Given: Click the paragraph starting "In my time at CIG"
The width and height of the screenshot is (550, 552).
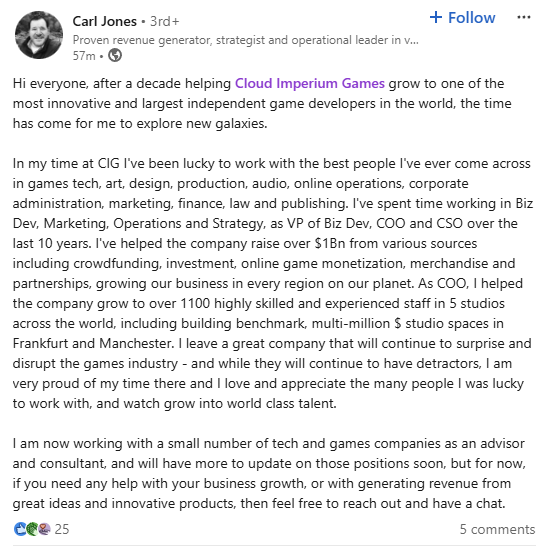Looking at the screenshot, I should pos(273,283).
